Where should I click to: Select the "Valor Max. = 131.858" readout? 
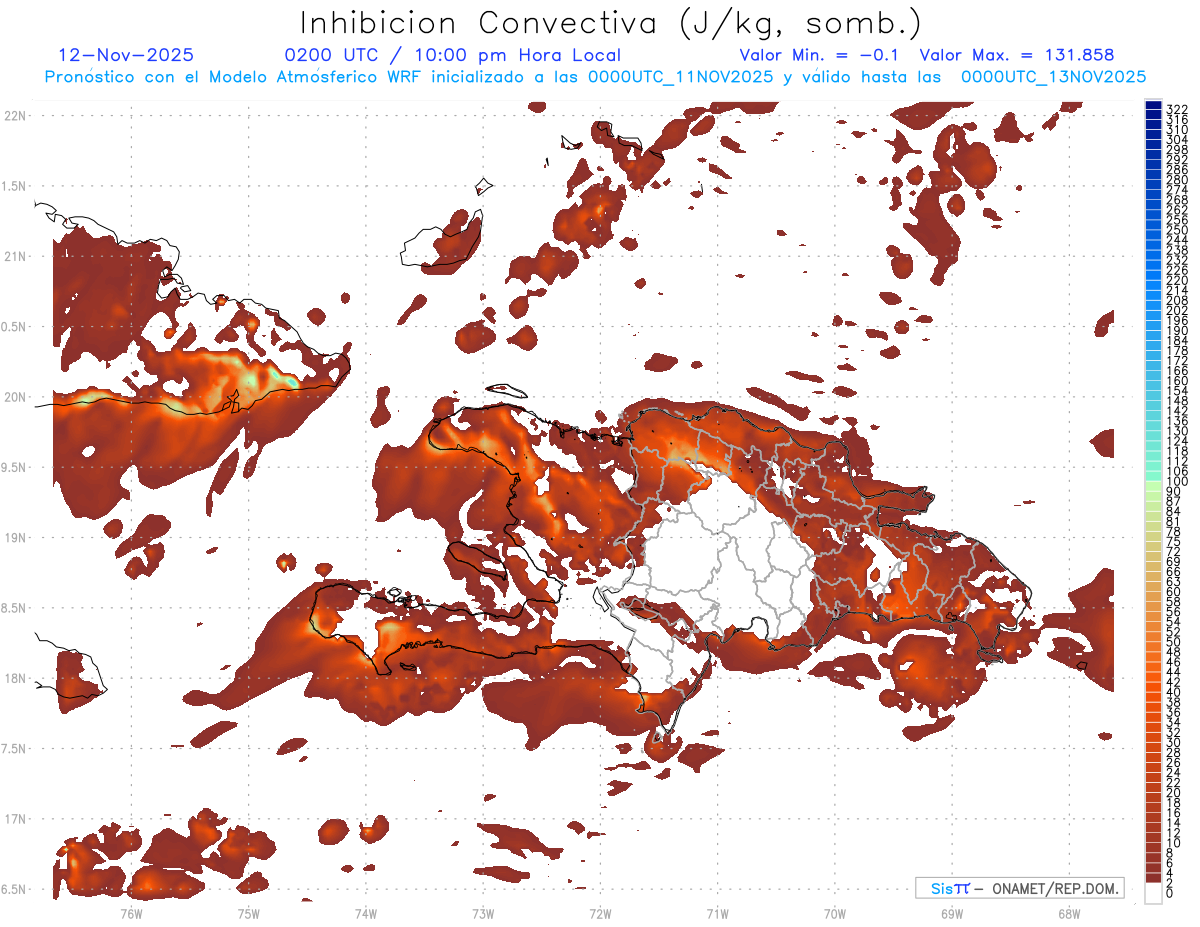point(1016,55)
